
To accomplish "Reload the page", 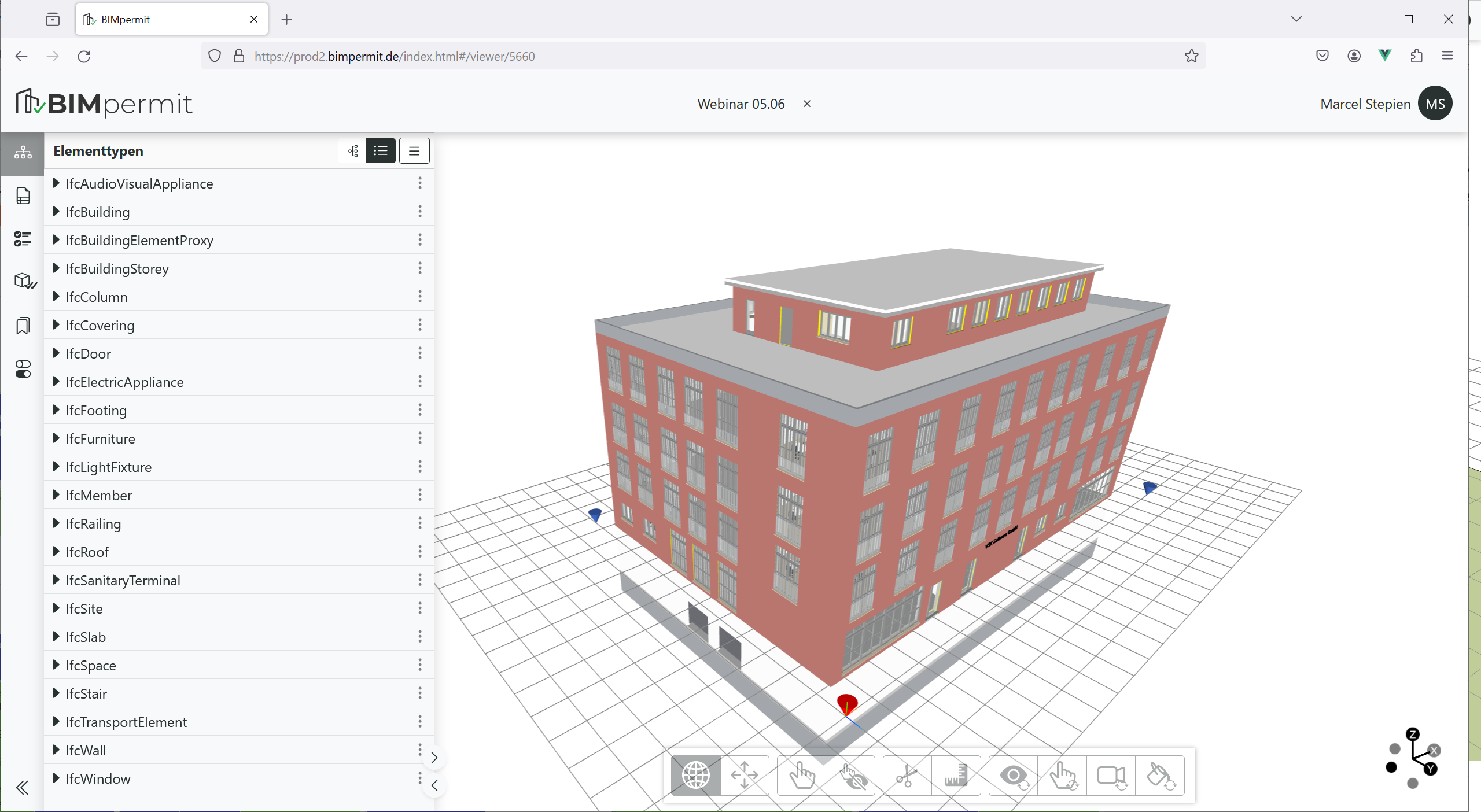I will pyautogui.click(x=84, y=56).
